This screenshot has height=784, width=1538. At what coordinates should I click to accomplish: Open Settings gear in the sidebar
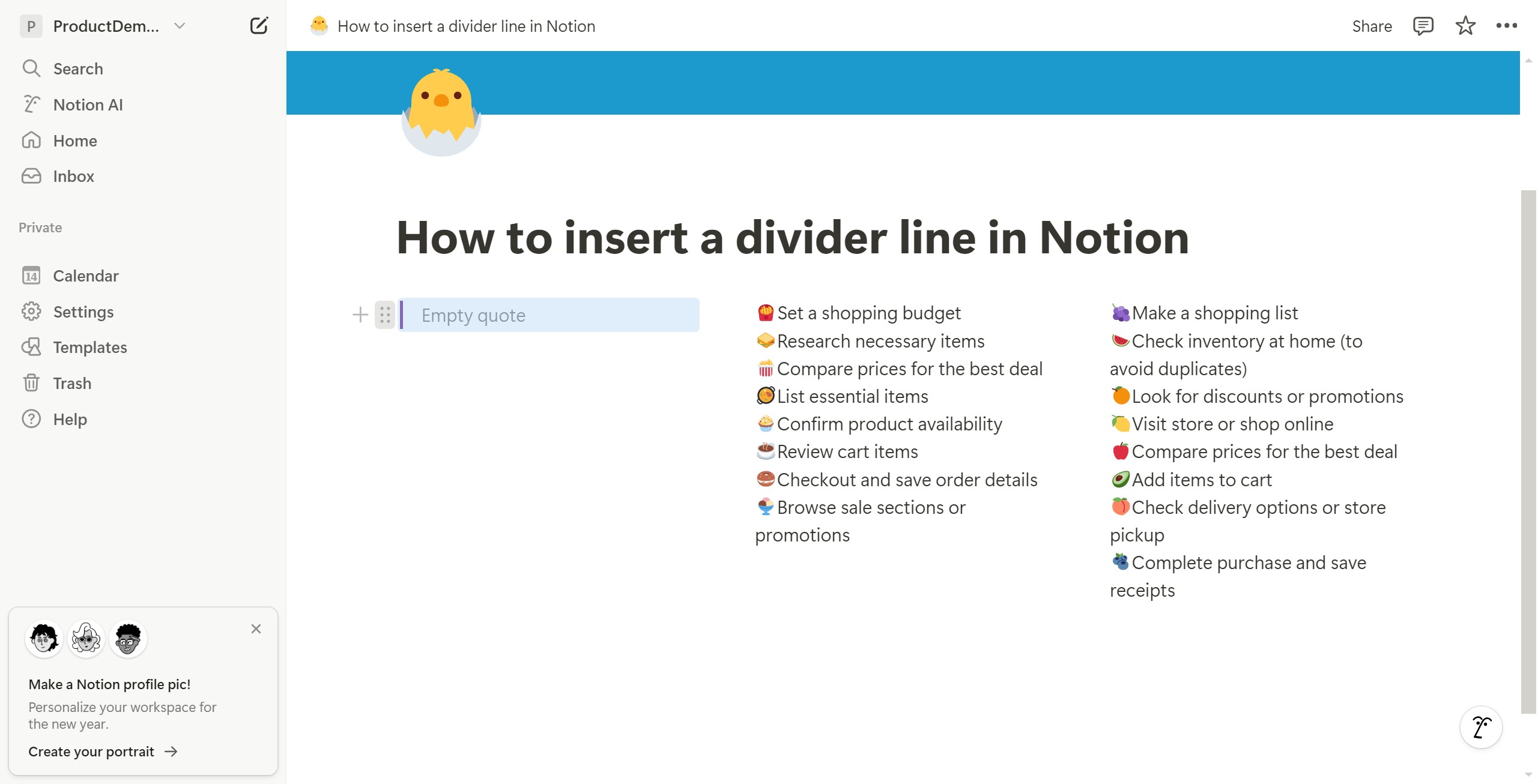pyautogui.click(x=31, y=312)
